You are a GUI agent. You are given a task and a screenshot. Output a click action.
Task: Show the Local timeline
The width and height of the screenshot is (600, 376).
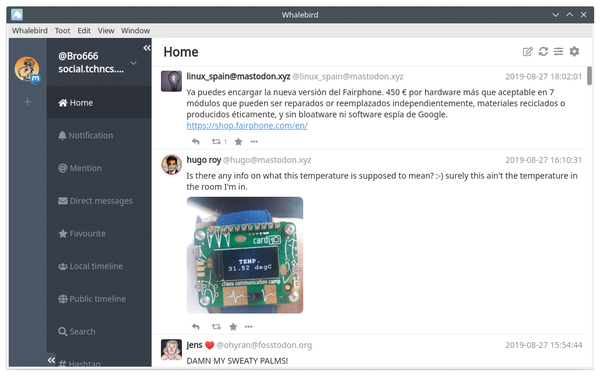coord(99,266)
